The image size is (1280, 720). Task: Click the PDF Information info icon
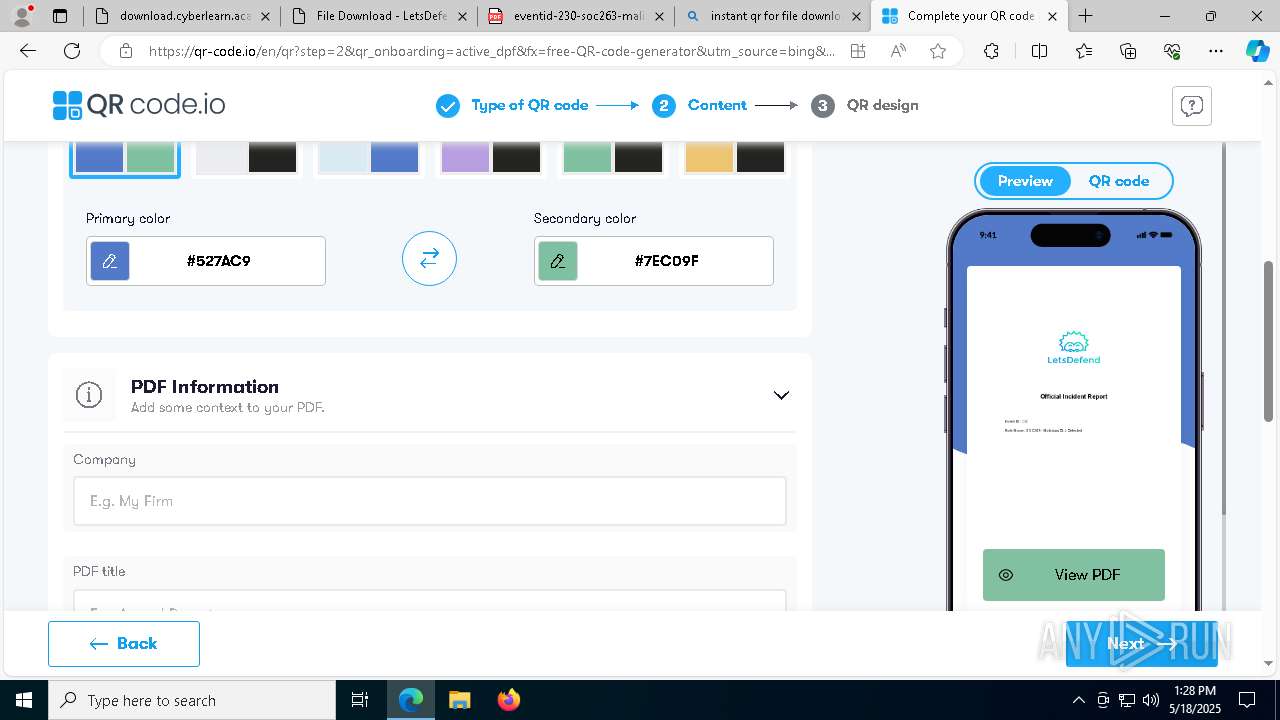[x=89, y=395]
